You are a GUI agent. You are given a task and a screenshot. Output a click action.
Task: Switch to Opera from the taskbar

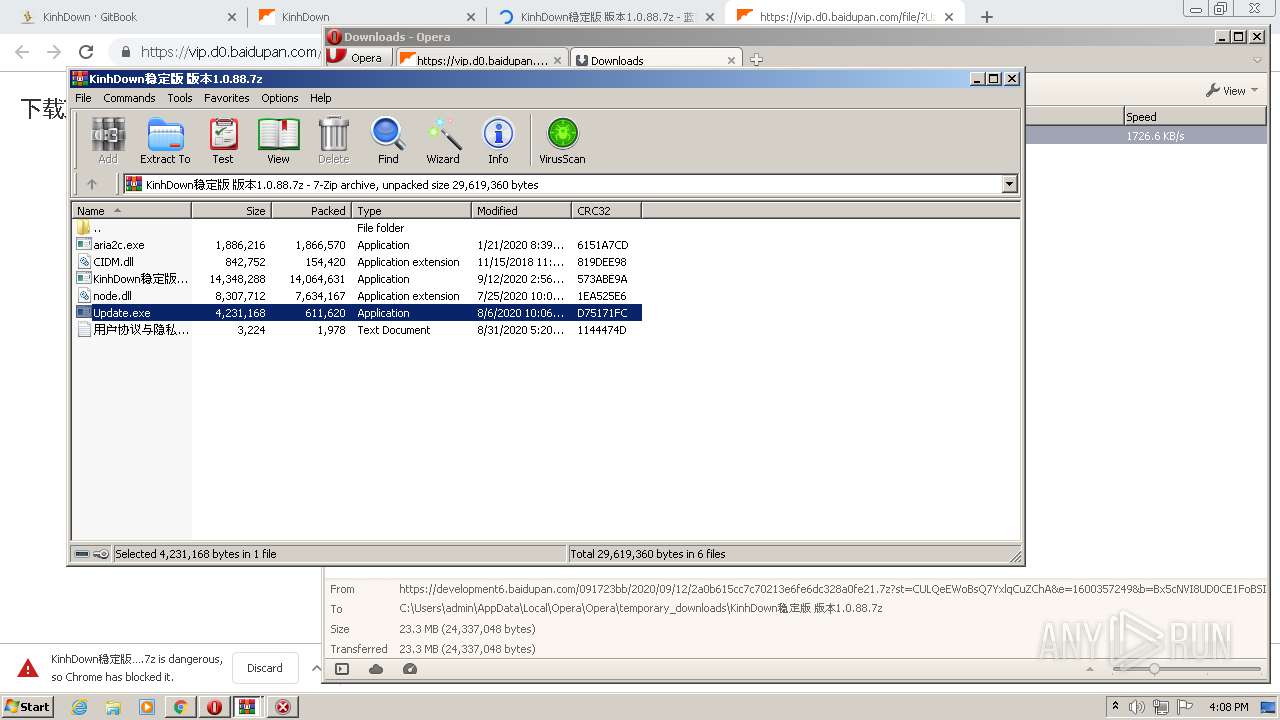215,707
